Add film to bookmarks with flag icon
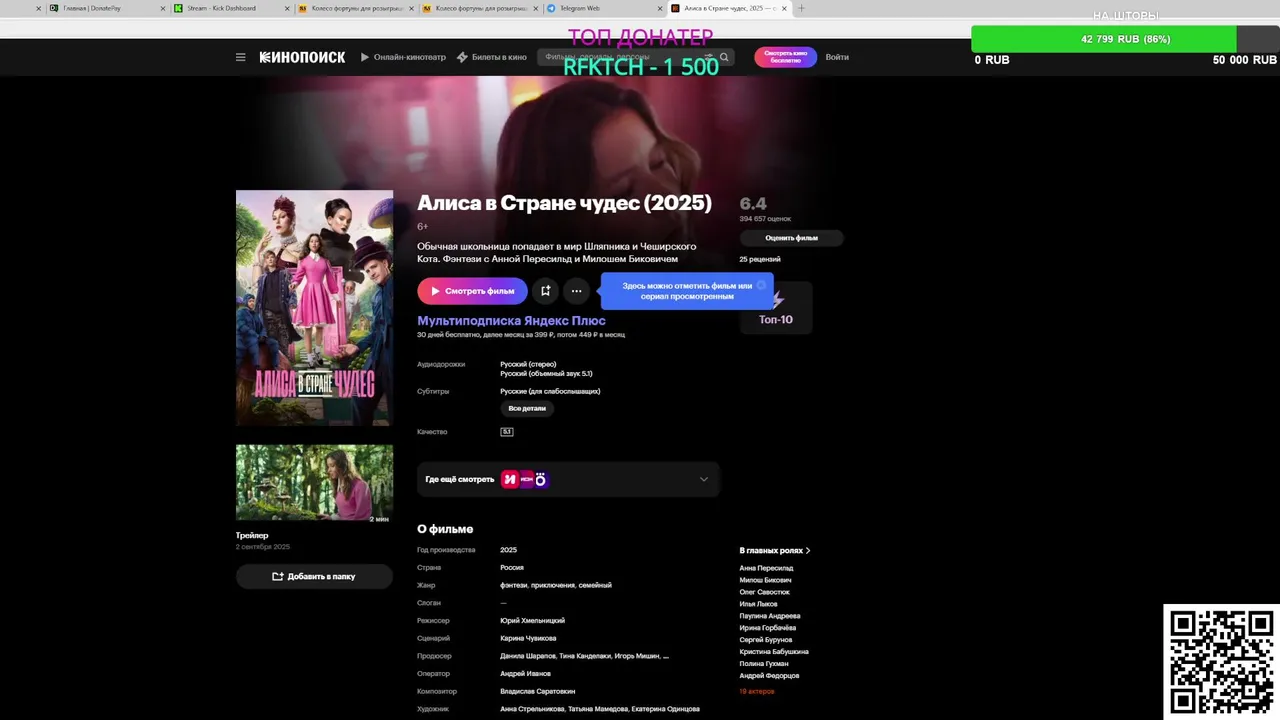The width and height of the screenshot is (1280, 720). [545, 291]
